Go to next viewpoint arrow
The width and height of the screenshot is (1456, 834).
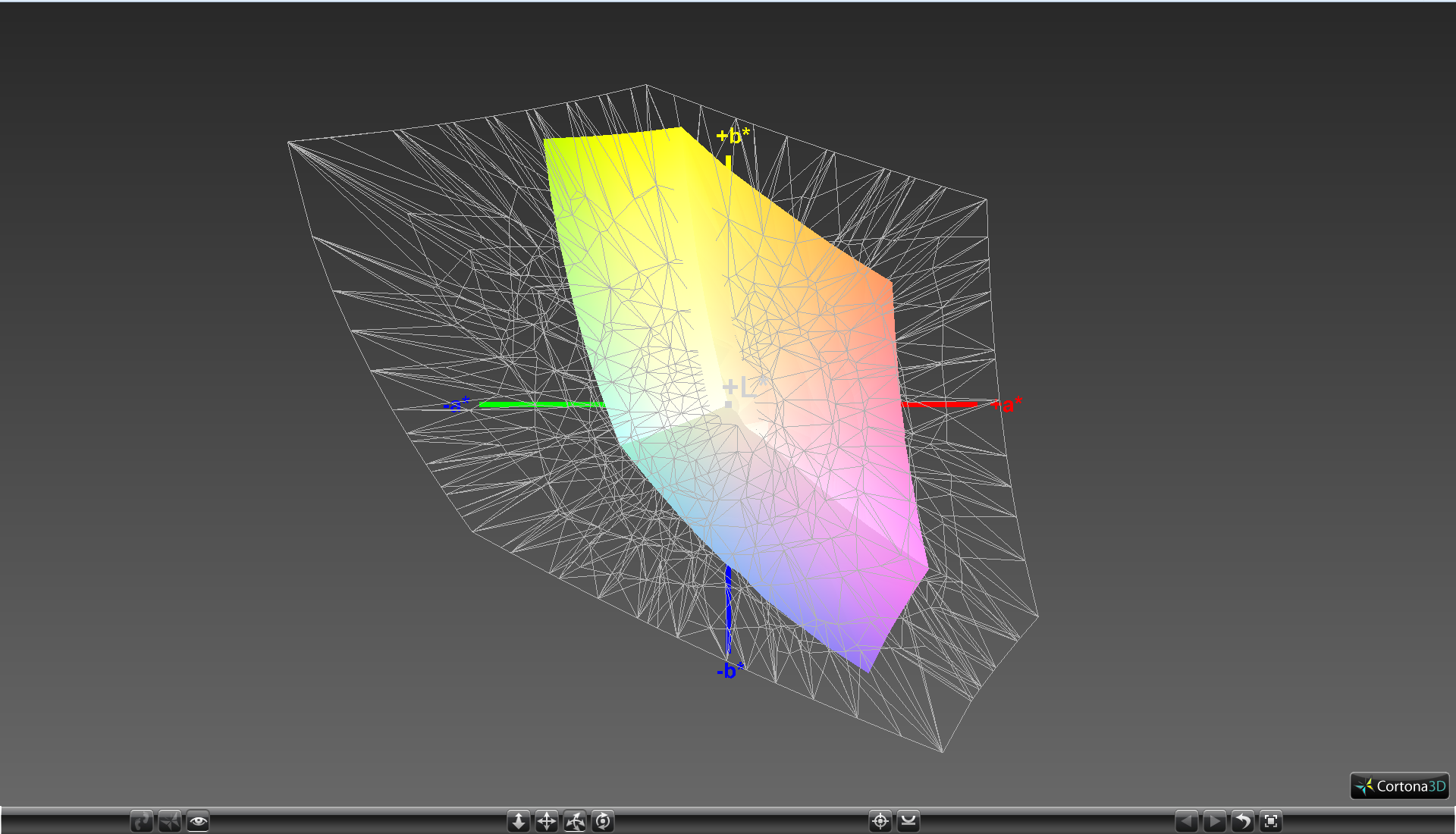1215,821
